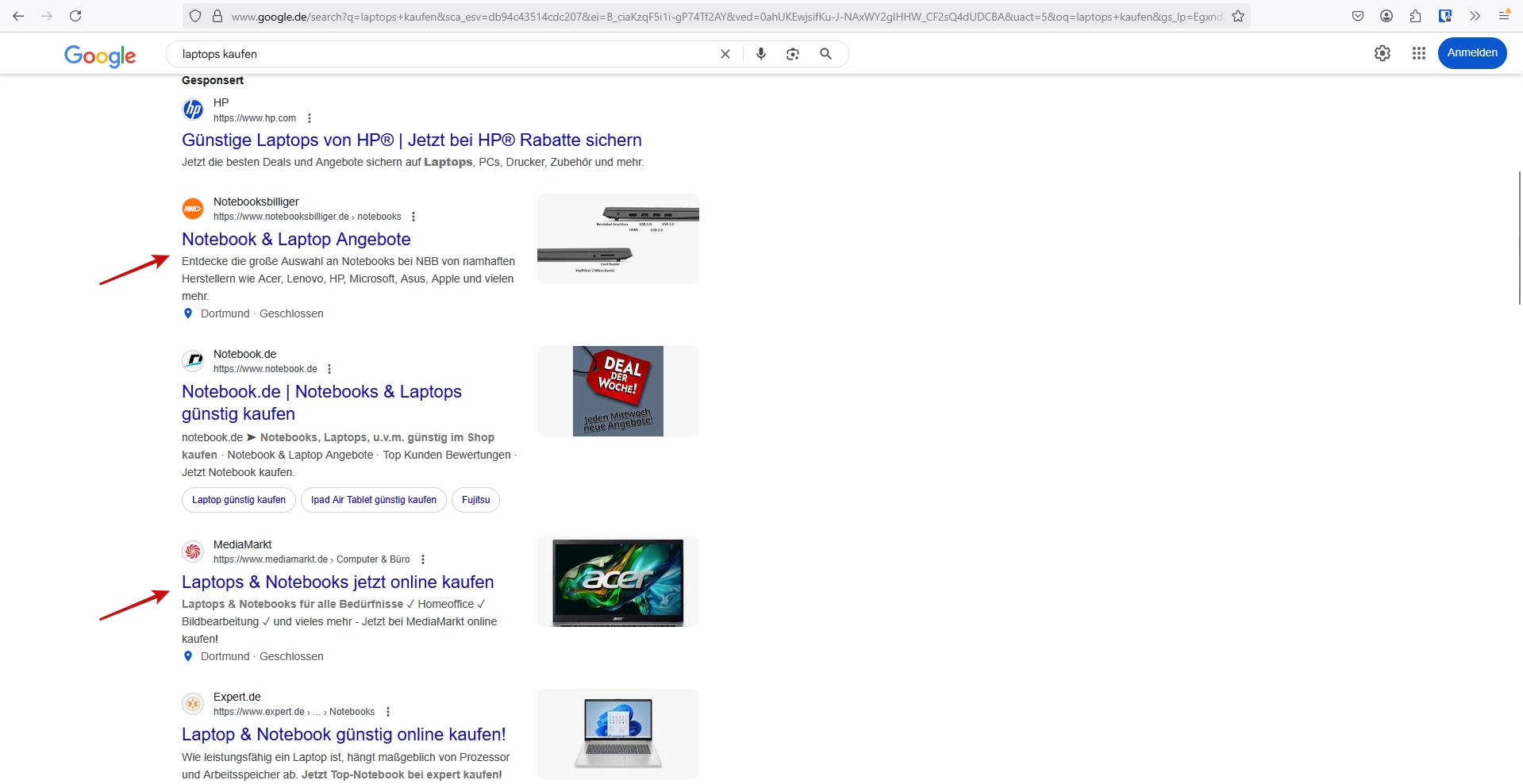Open Google Lens image search
The height and width of the screenshot is (784, 1523).
[x=793, y=54]
